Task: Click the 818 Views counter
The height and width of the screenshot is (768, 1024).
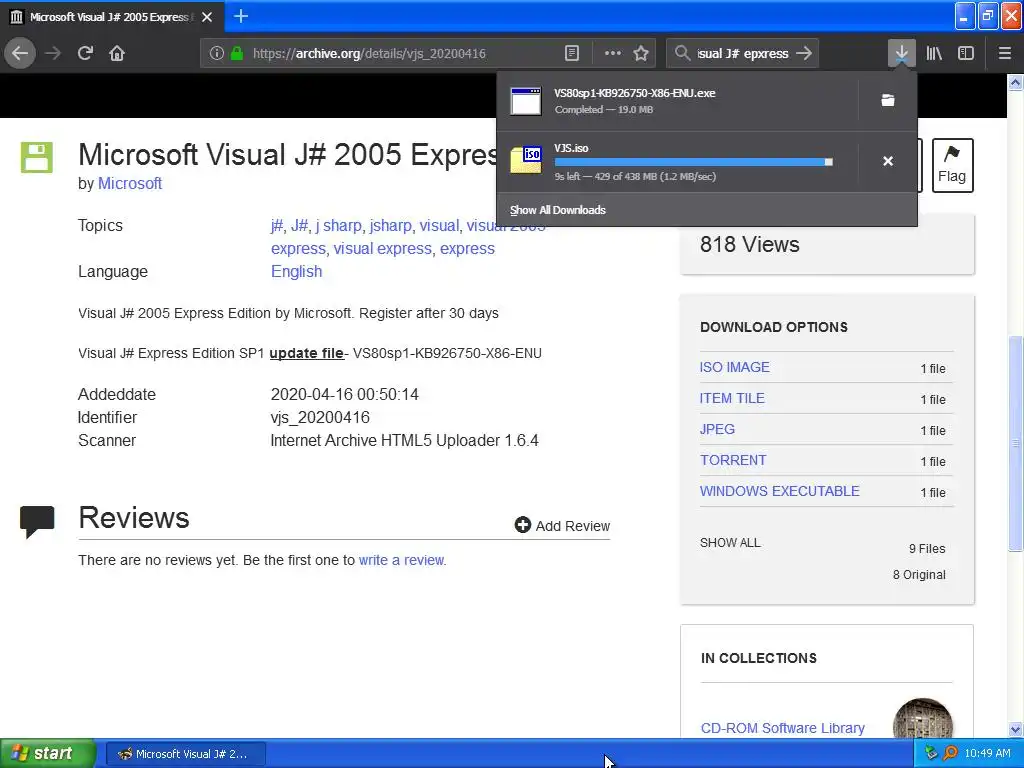Action: 750,244
